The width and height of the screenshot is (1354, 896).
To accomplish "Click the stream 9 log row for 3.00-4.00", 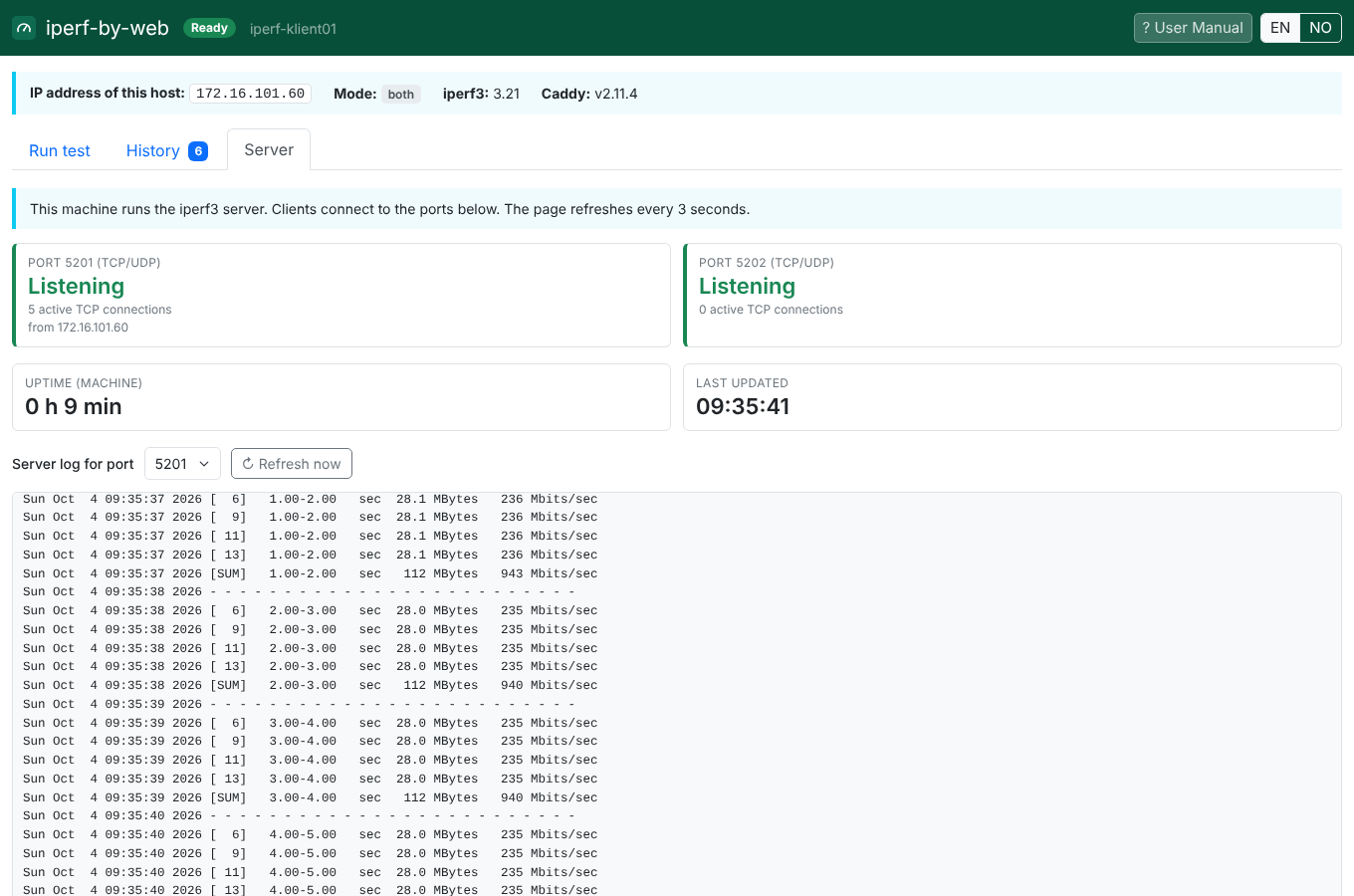I will point(311,741).
